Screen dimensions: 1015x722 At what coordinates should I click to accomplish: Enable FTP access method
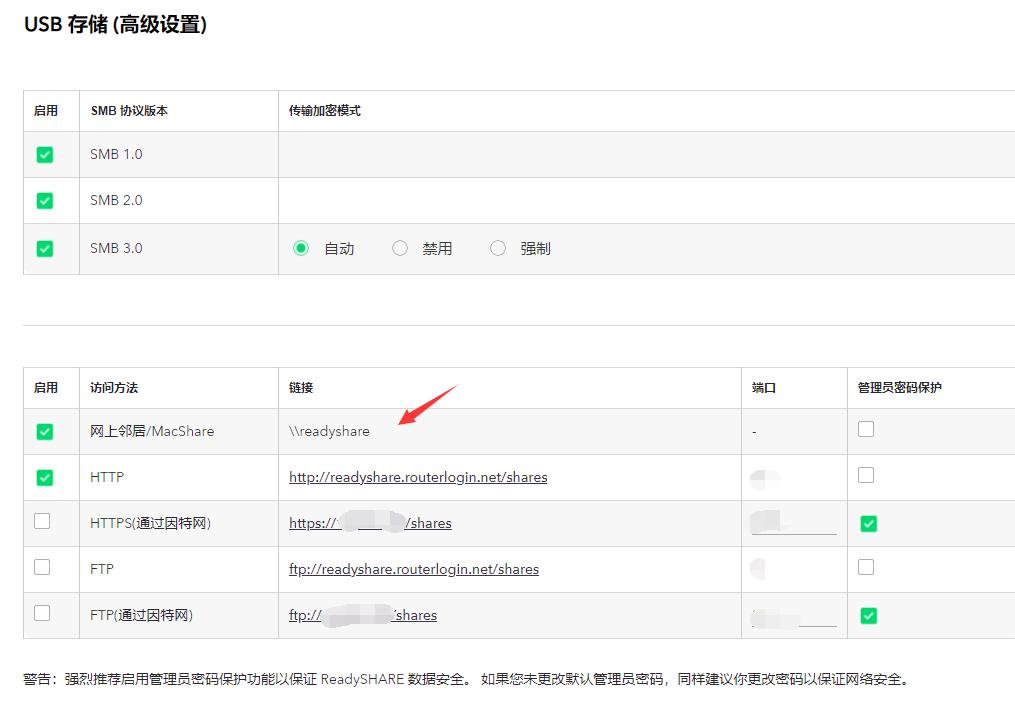[45, 569]
